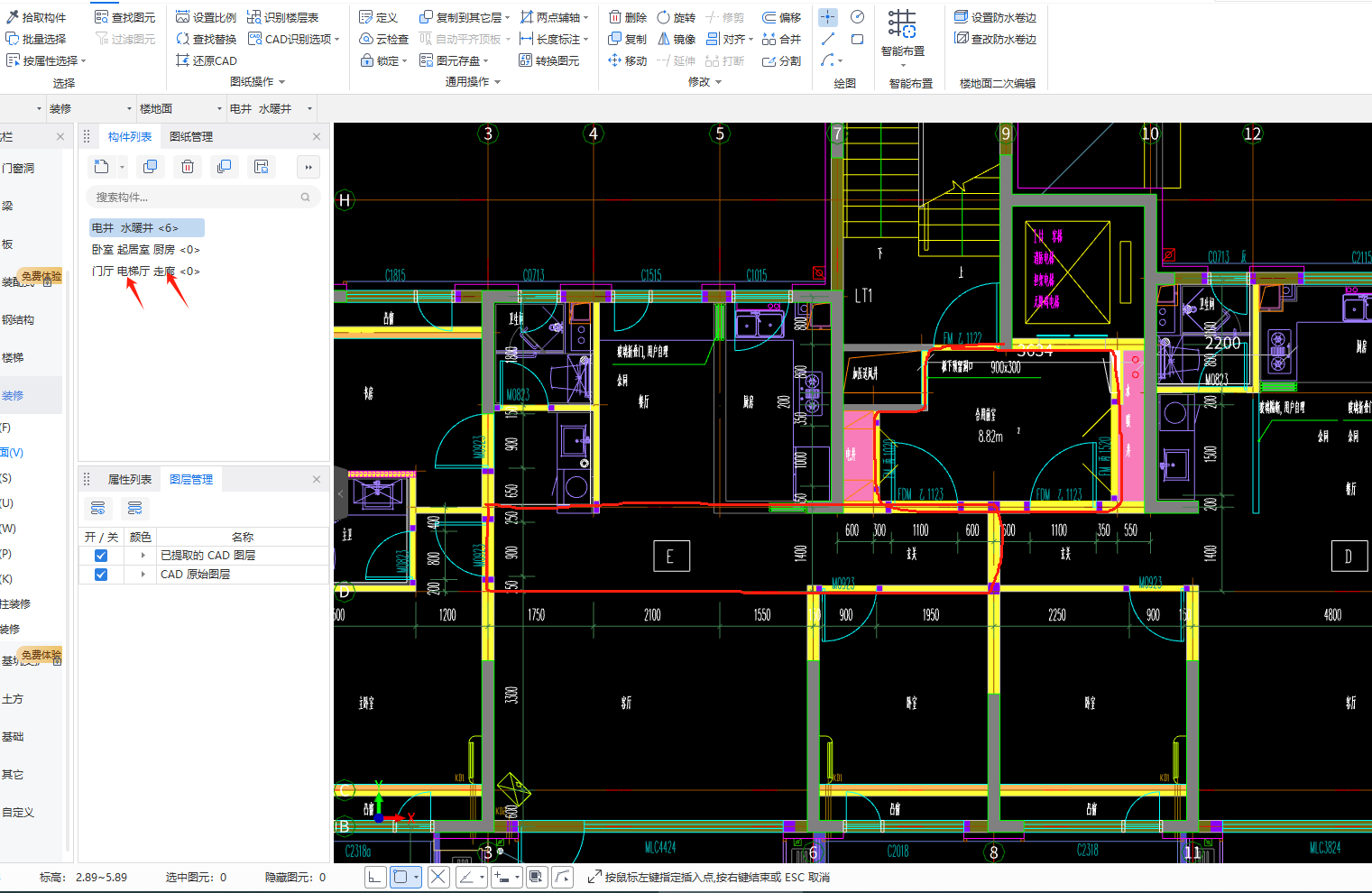
Task: Click the trash delete icon in 构件列表
Action: pyautogui.click(x=188, y=167)
